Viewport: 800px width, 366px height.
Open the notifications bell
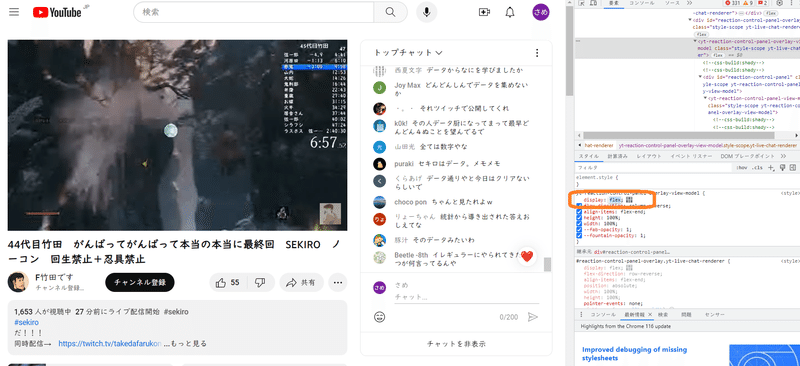(510, 12)
